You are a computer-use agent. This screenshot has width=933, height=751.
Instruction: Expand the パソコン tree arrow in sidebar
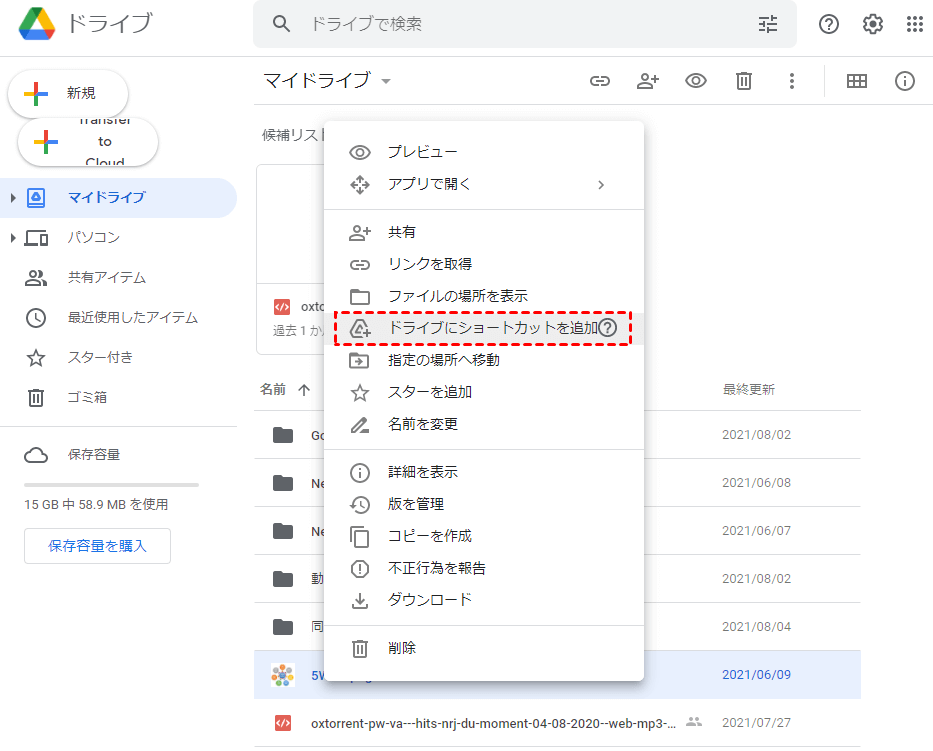pos(13,238)
